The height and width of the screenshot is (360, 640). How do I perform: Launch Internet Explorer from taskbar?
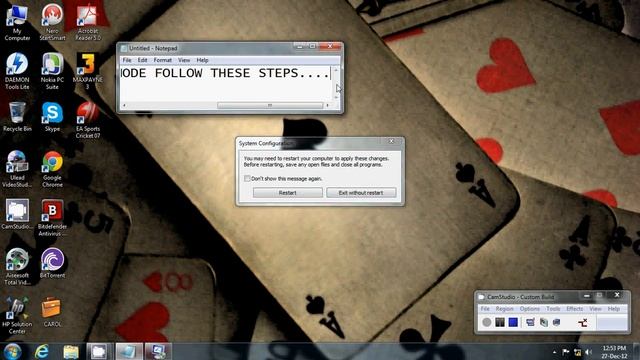pos(42,351)
